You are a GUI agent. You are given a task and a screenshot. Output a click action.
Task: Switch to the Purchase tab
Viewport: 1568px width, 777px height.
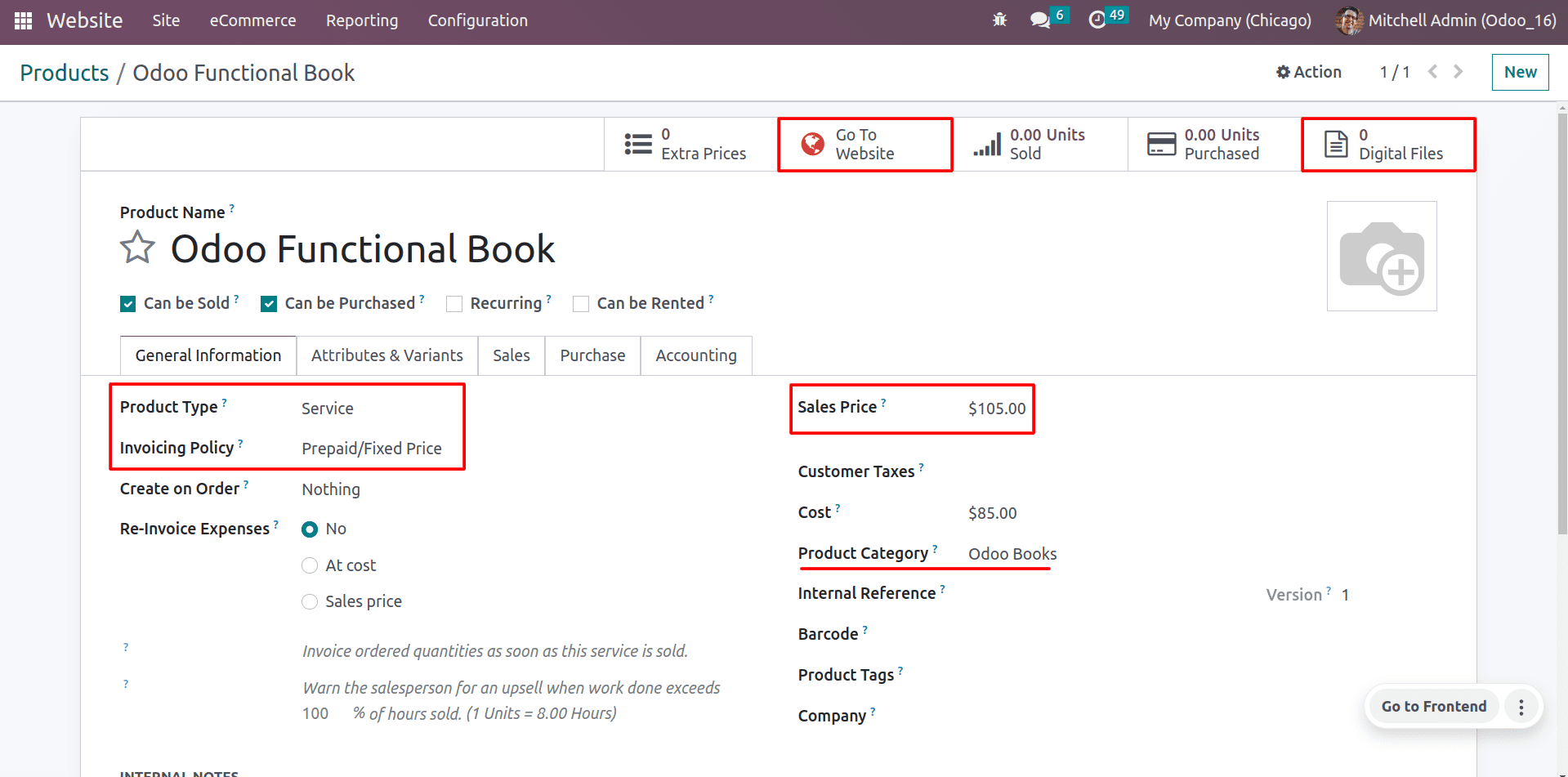[592, 355]
